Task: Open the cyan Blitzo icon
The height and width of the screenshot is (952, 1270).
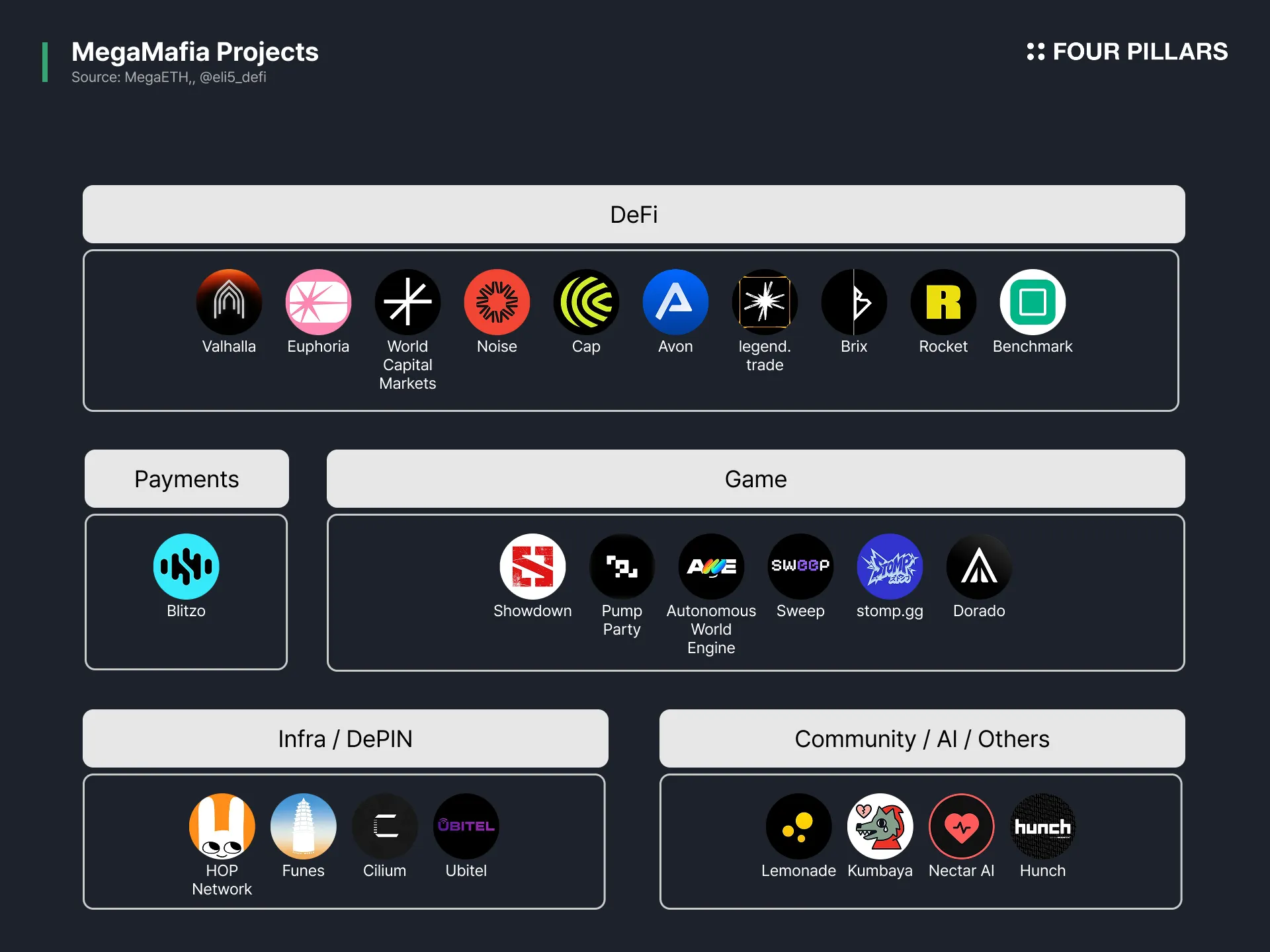Action: tap(186, 567)
